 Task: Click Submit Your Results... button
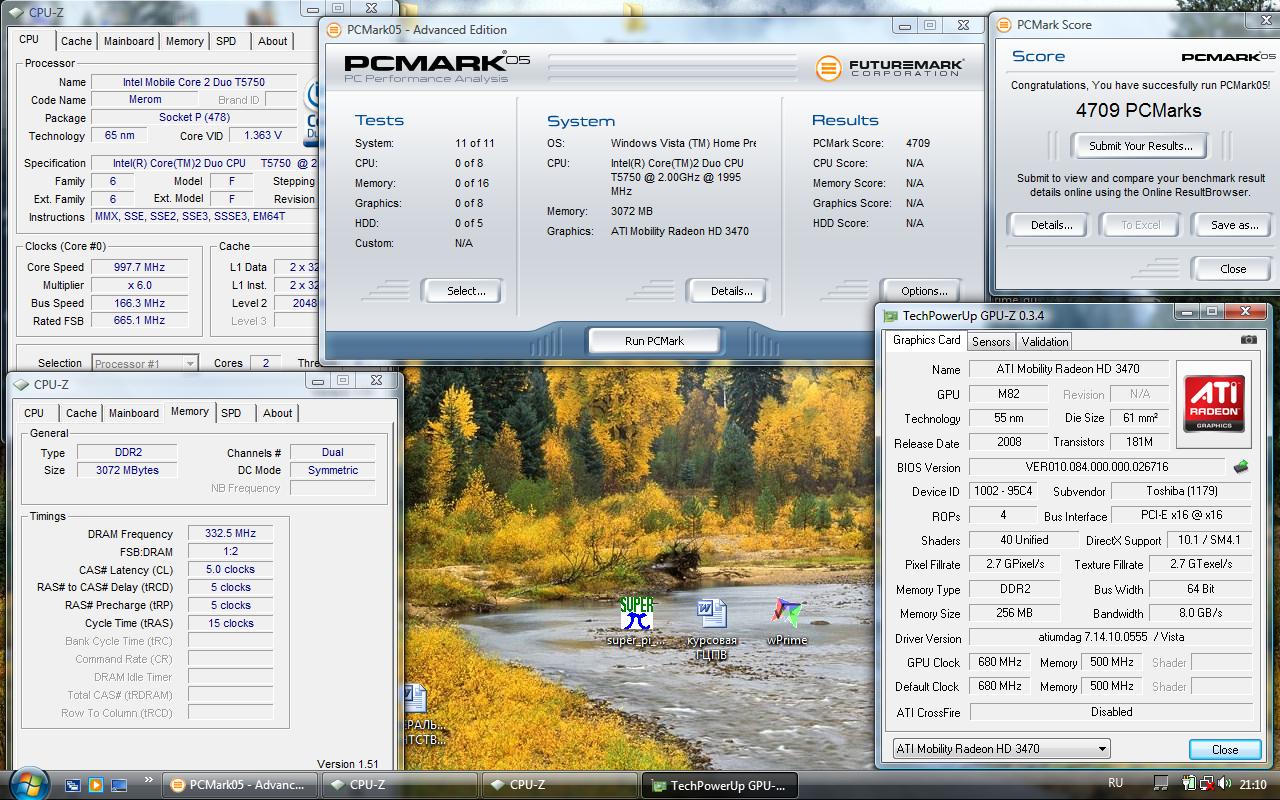tap(1140, 146)
